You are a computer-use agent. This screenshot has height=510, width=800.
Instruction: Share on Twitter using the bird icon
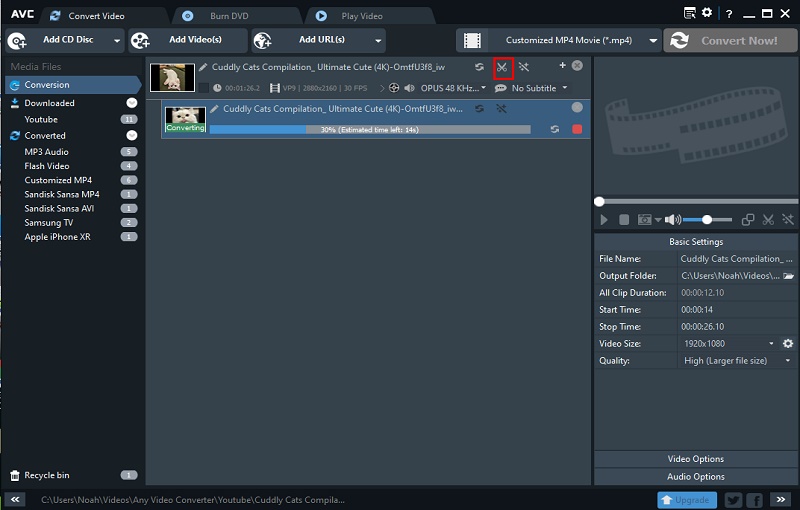(733, 500)
